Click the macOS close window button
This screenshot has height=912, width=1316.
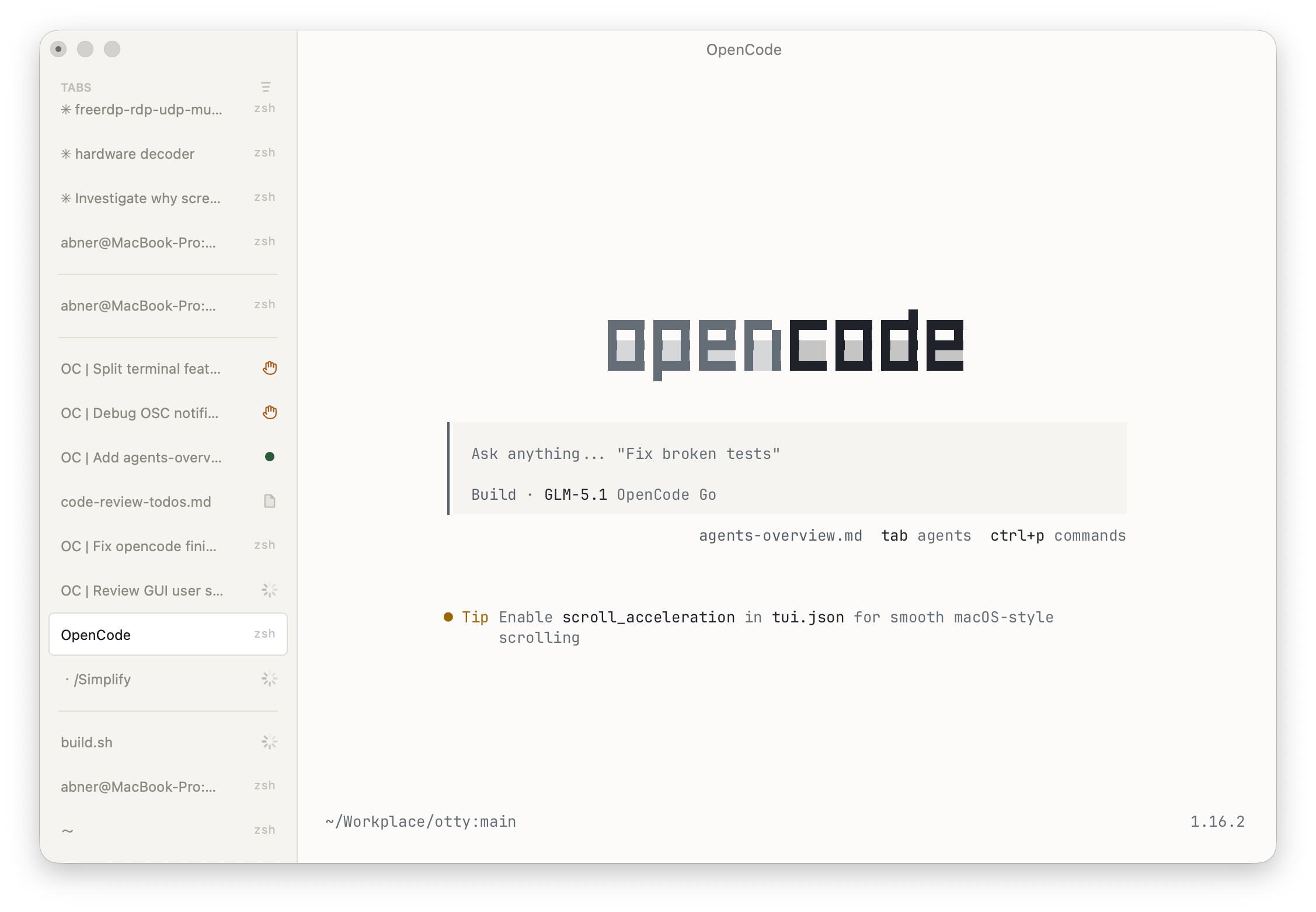pos(58,49)
